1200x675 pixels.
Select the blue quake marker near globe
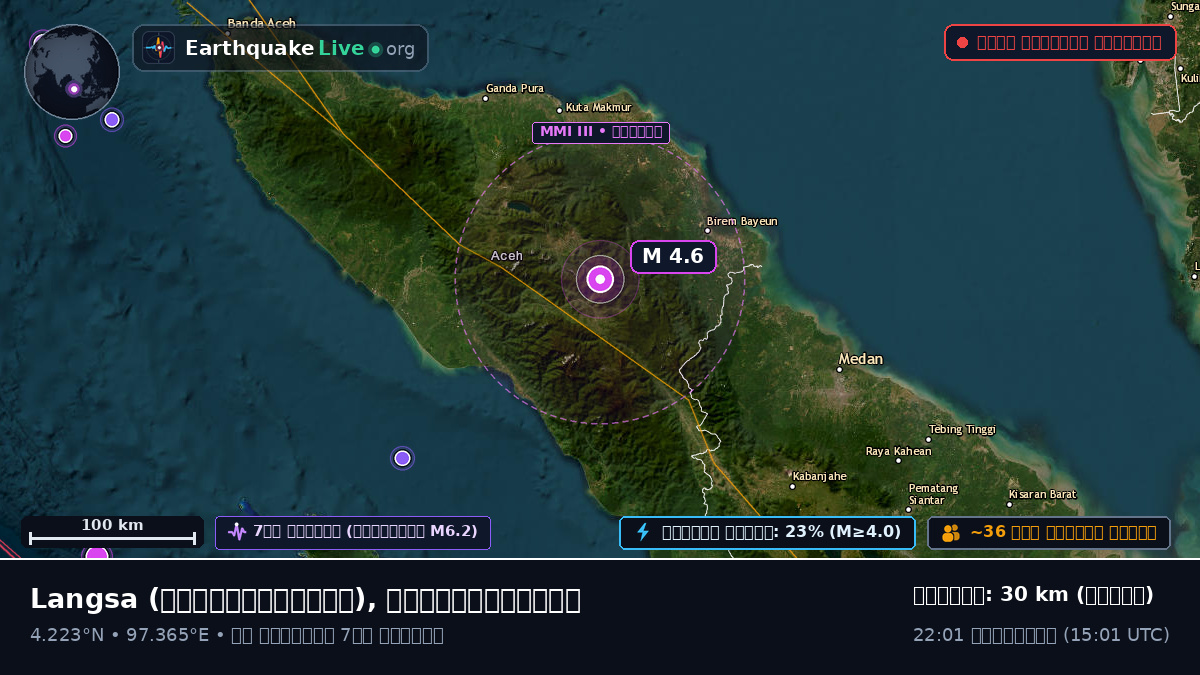[x=112, y=120]
